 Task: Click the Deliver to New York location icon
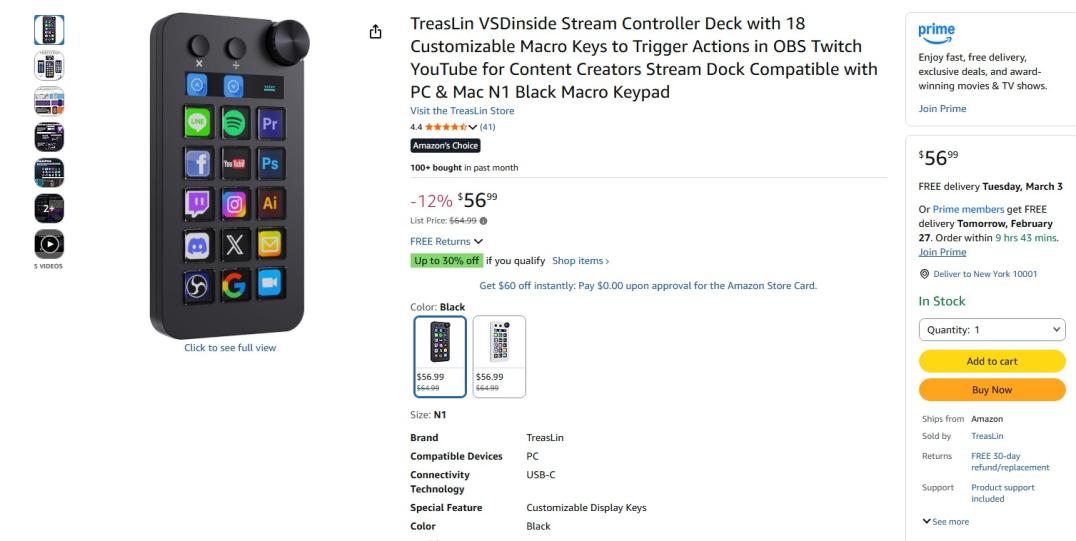pyautogui.click(x=924, y=274)
